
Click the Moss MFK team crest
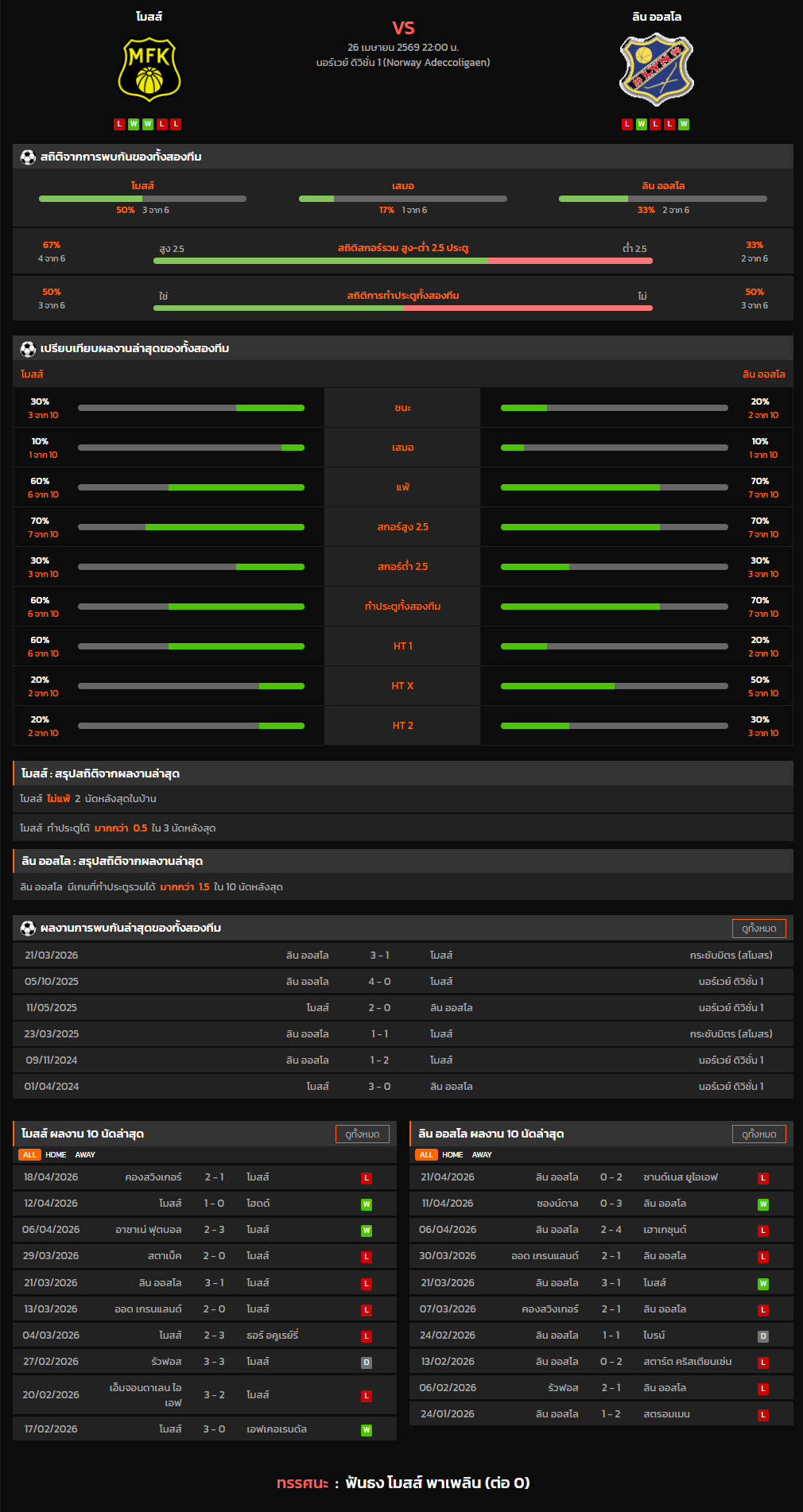pos(149,71)
